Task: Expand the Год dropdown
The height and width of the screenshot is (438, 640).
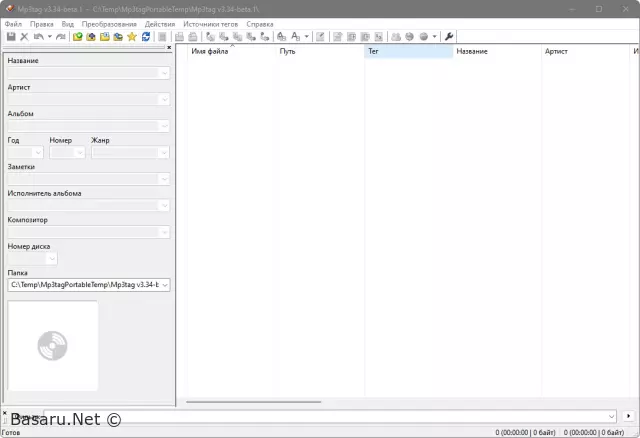Action: (x=38, y=153)
